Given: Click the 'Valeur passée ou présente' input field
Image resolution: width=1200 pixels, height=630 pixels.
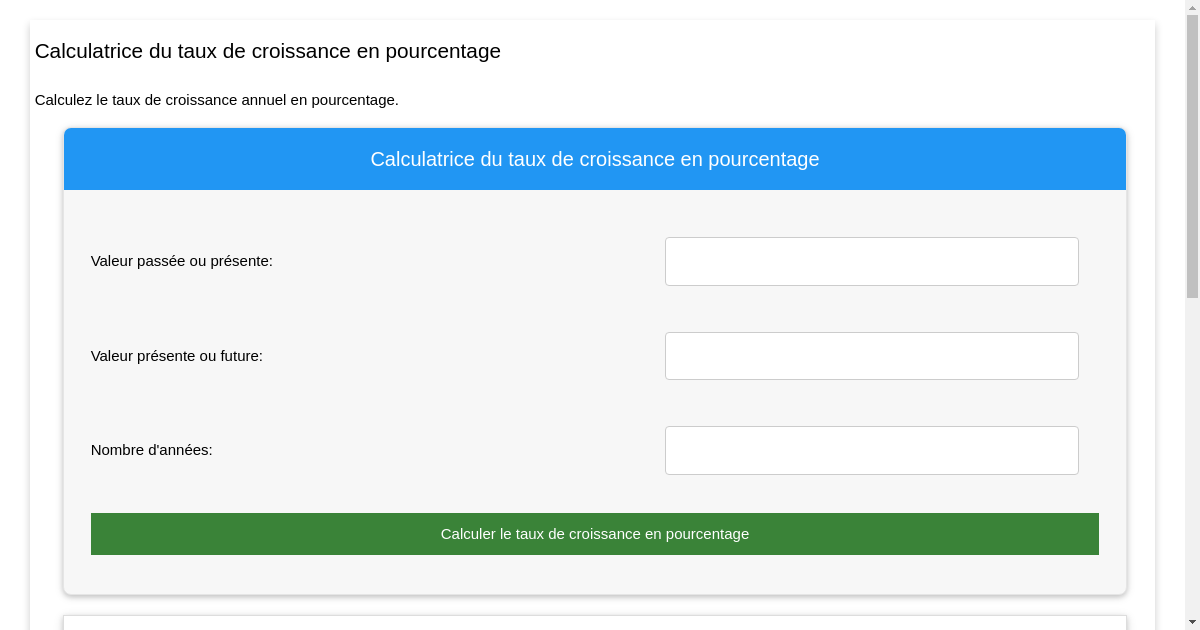Looking at the screenshot, I should pos(871,261).
